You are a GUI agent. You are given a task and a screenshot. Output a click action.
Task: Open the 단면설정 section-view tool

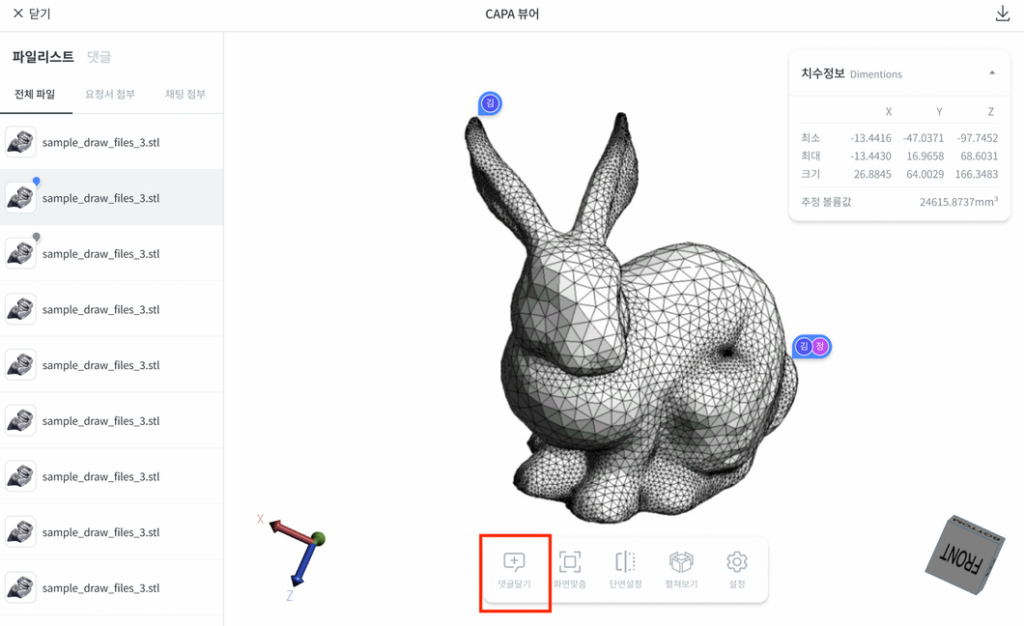(x=625, y=571)
